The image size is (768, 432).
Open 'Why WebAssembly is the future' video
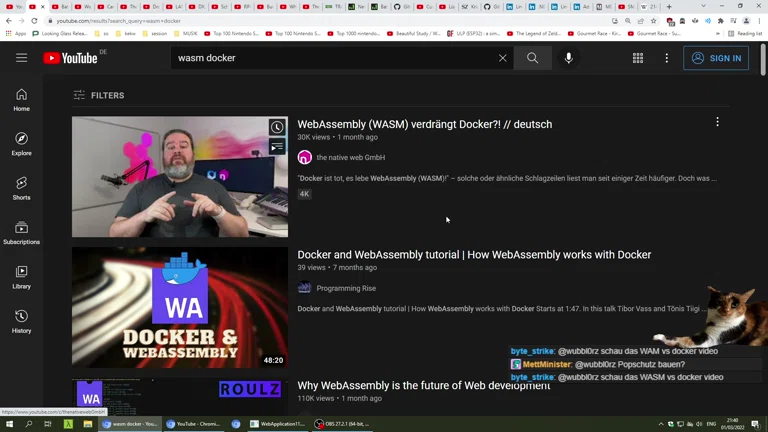(x=424, y=385)
